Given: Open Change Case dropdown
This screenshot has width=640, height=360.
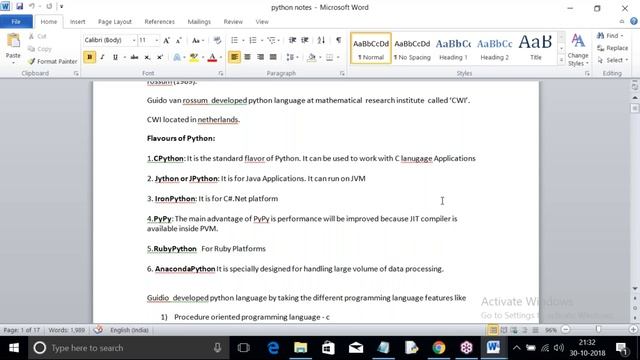Looking at the screenshot, I should (198, 40).
